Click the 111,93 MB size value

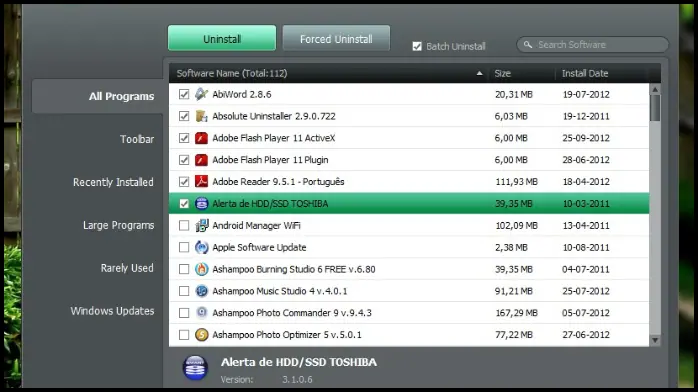[516, 182]
